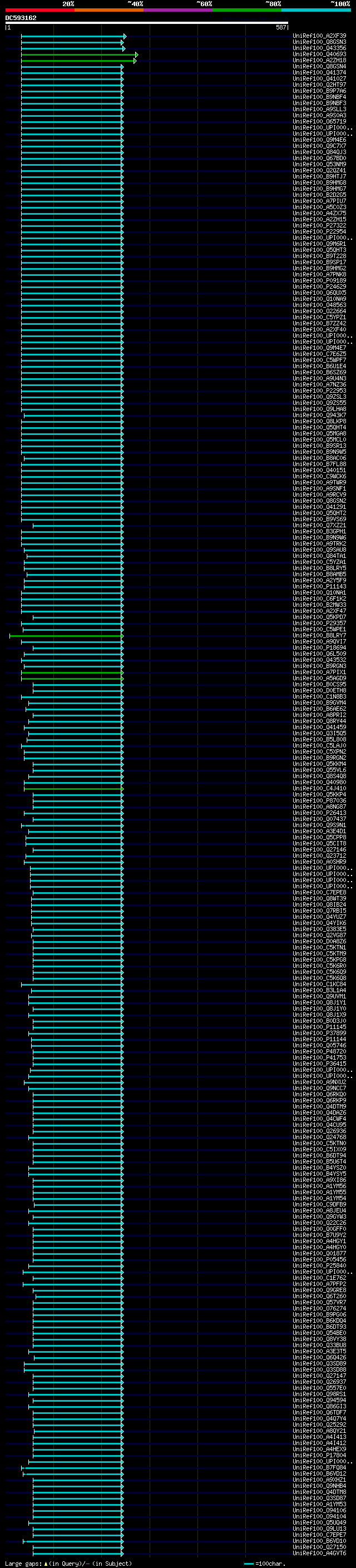This screenshot has width=356, height=1568.
Task: Select hit label UniRef100_P22954
Action: pos(319,231)
